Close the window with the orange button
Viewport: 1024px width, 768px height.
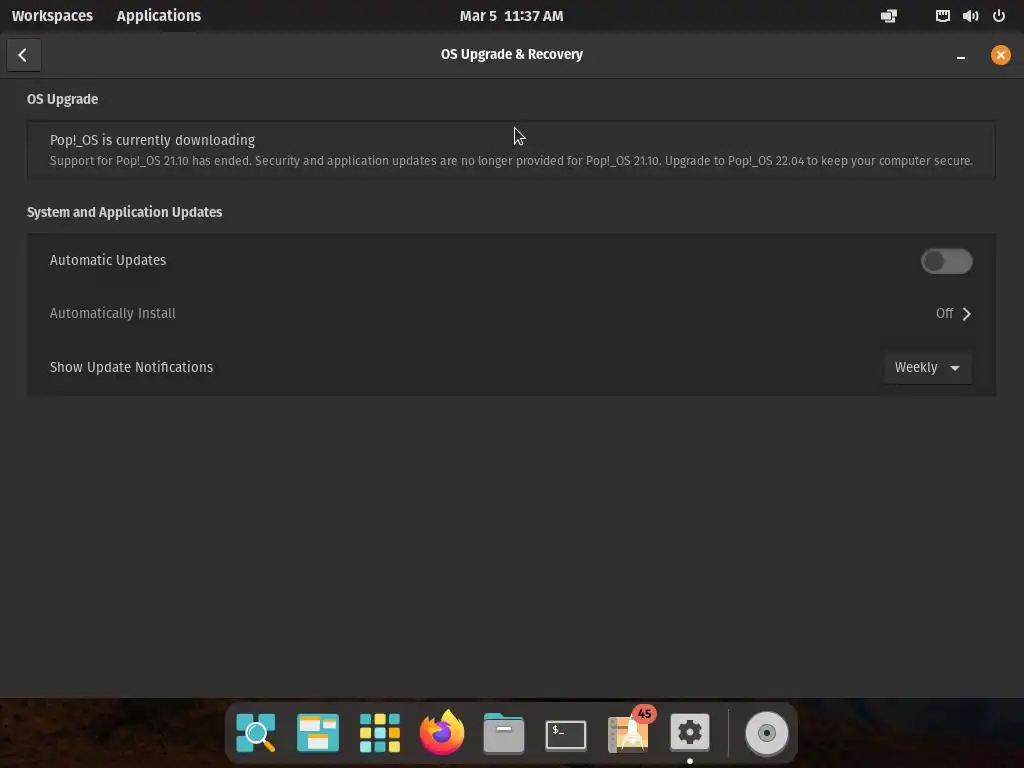click(1000, 55)
